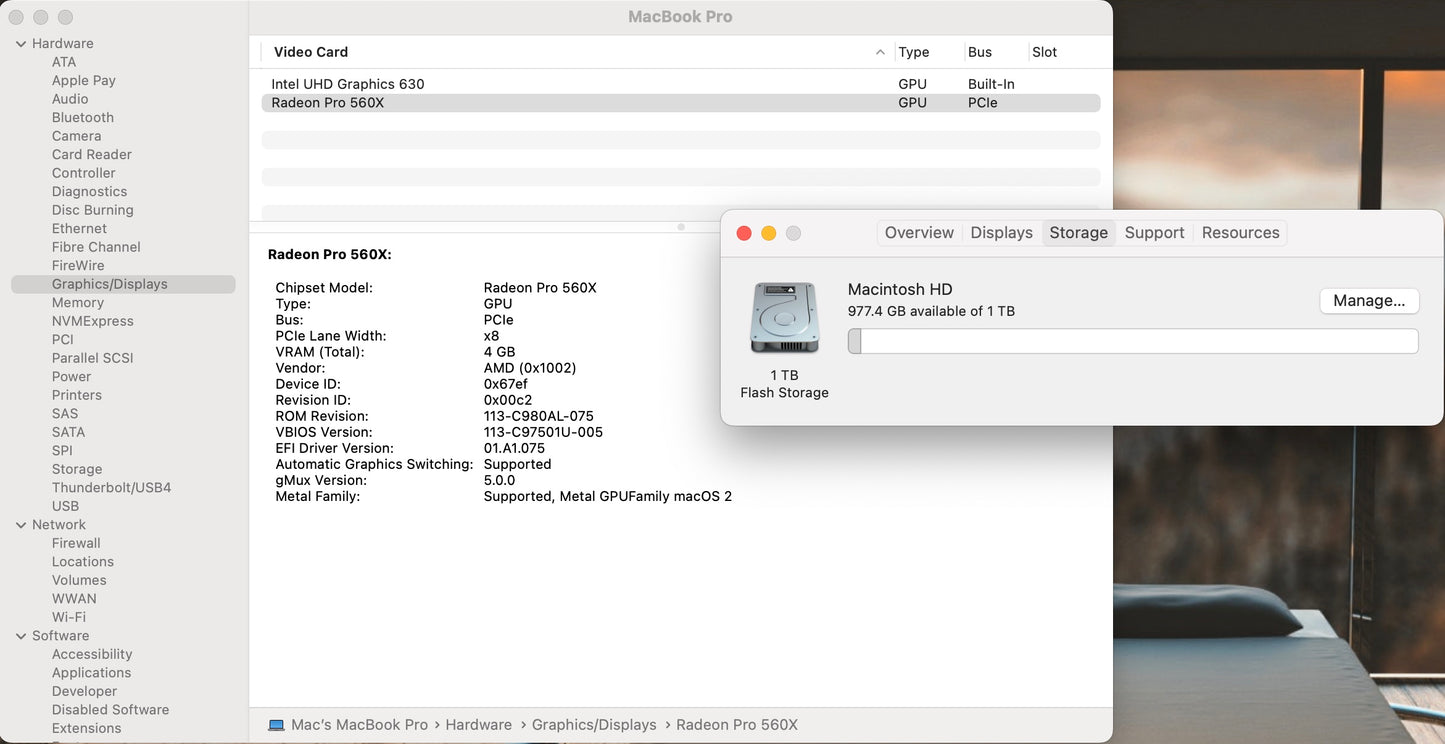This screenshot has width=1445, height=744.
Task: Click the Macintosh HD hard drive icon
Action: click(784, 317)
